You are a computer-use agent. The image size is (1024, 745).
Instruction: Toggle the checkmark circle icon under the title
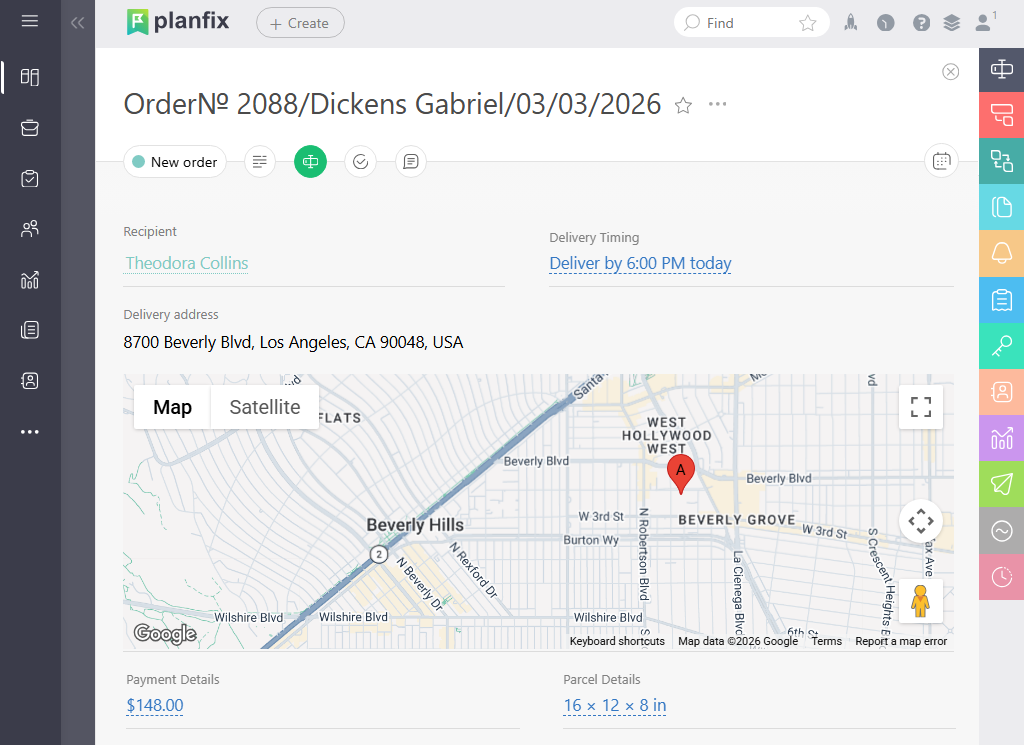coord(360,161)
